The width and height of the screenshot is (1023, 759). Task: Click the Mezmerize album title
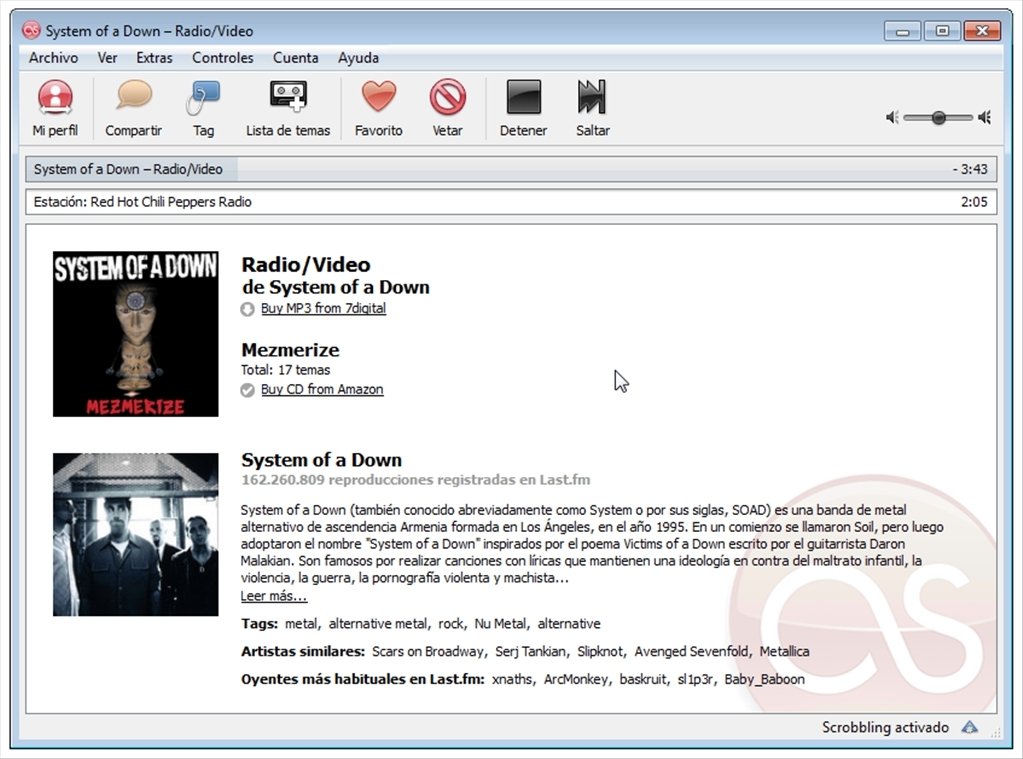pos(290,350)
